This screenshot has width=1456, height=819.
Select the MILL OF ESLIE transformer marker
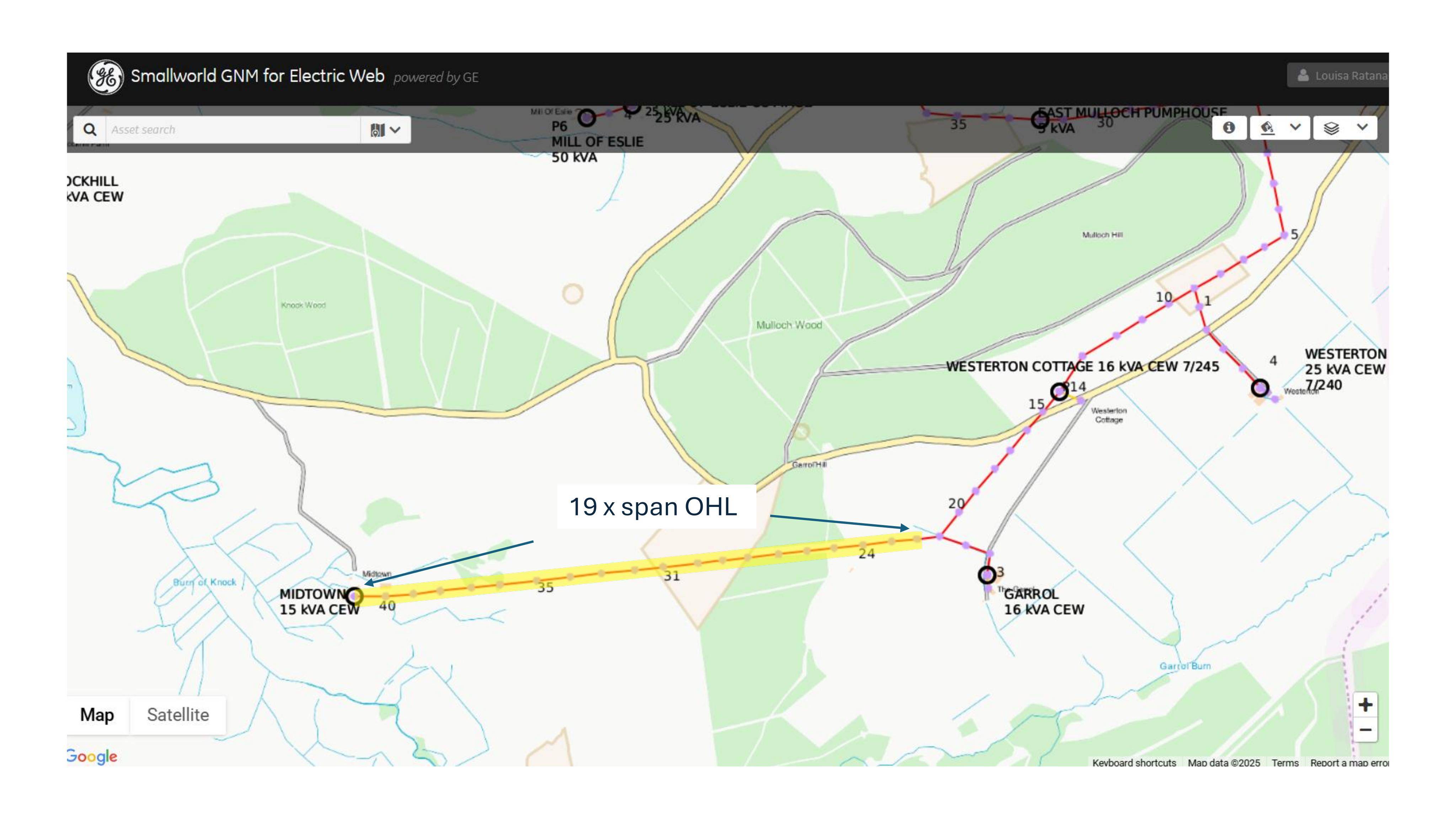coord(587,118)
